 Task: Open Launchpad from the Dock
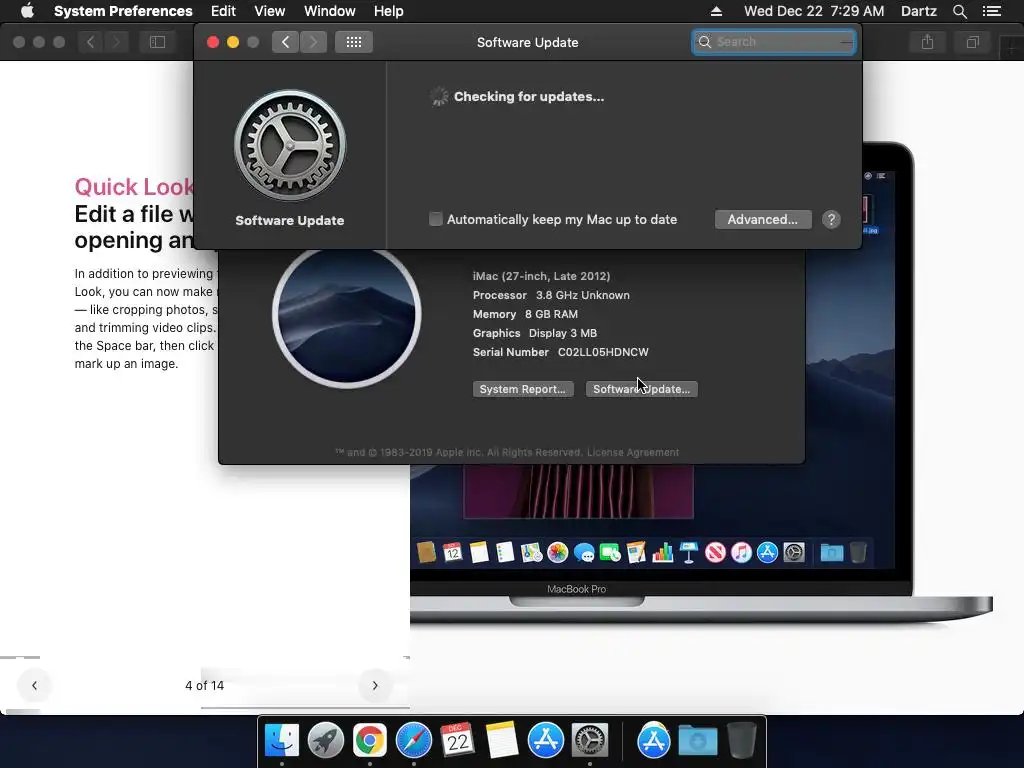[x=325, y=740]
